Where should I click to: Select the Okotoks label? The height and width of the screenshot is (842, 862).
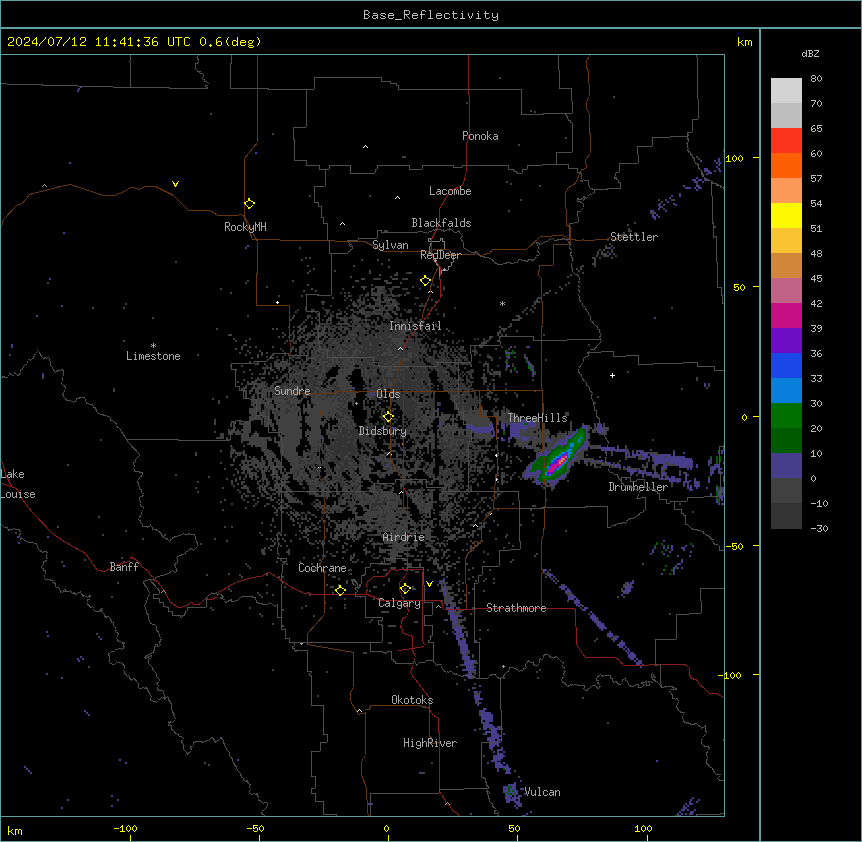pos(412,700)
